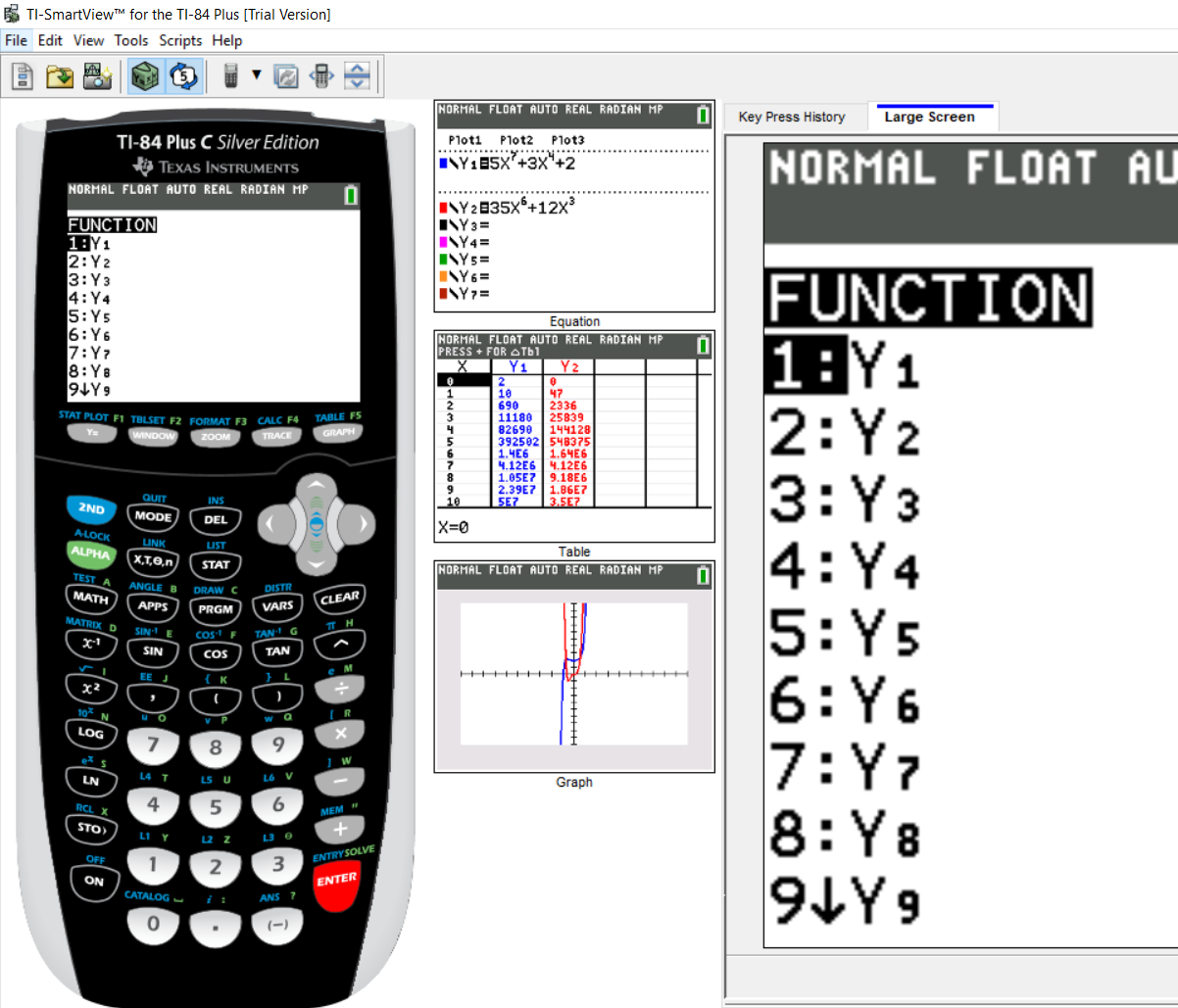Image resolution: width=1178 pixels, height=1008 pixels.
Task: Click the Graph thumbnail view
Action: click(x=574, y=666)
